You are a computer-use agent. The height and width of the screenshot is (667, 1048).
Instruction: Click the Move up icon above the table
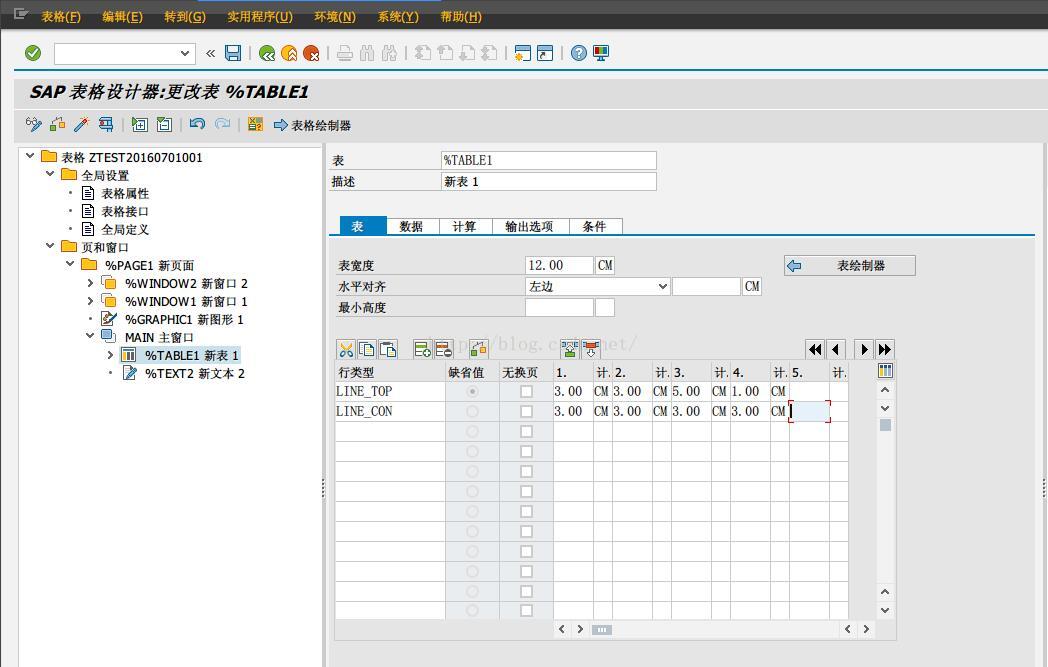pyautogui.click(x=569, y=349)
